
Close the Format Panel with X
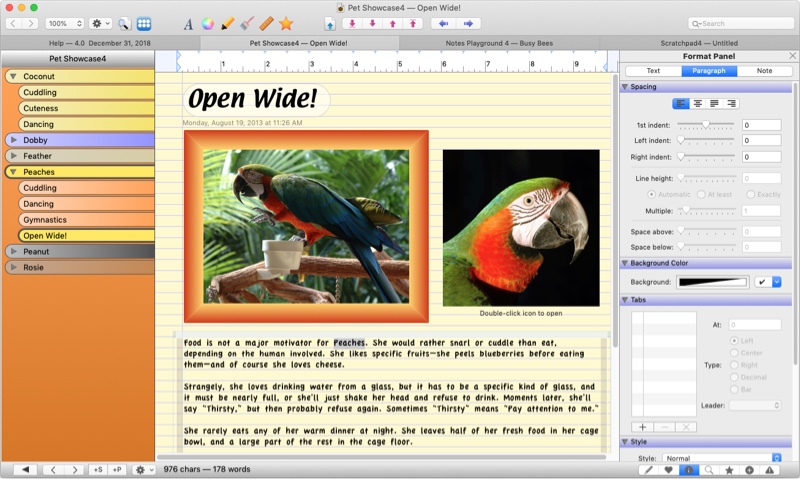pyautogui.click(x=792, y=56)
